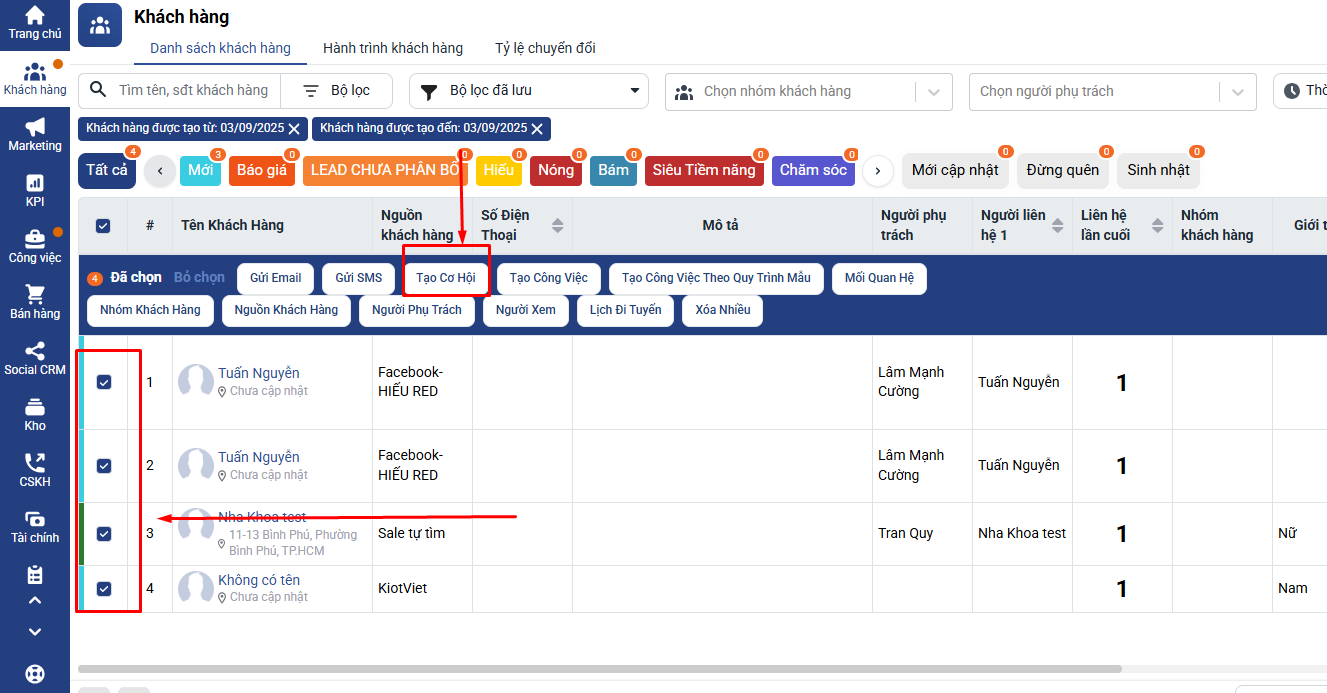1327x693 pixels.
Task: Open the Bộ lọc đã lưu dropdown
Action: (528, 91)
